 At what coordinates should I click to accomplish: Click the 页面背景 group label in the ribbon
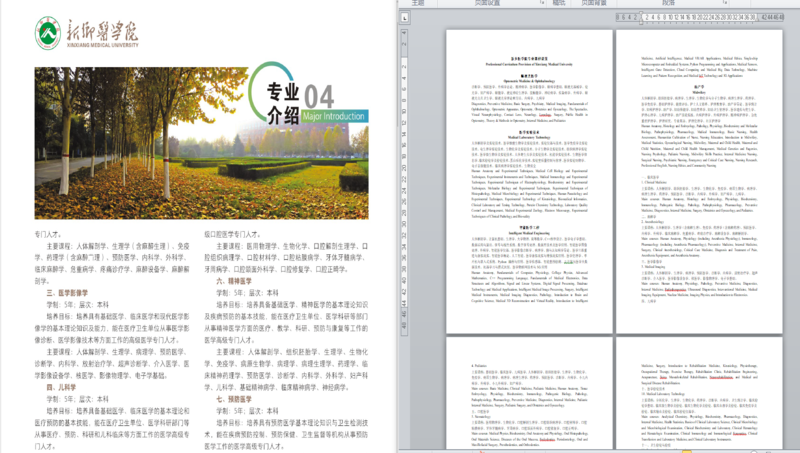(594, 3)
